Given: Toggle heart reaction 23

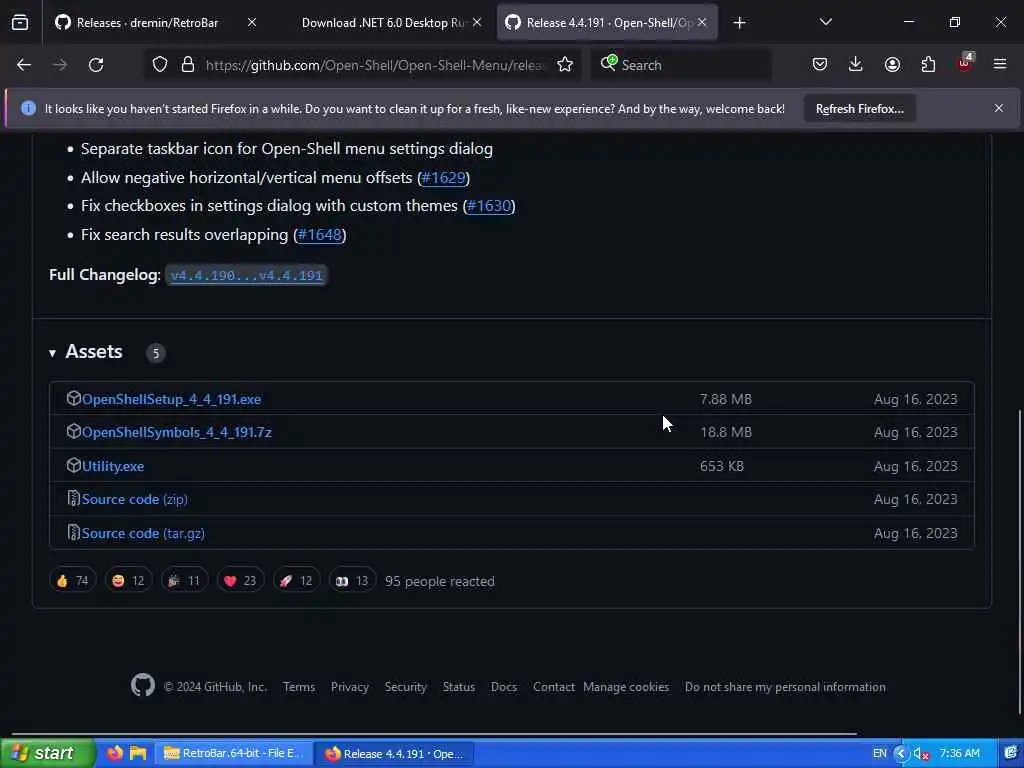Looking at the screenshot, I should 240,581.
